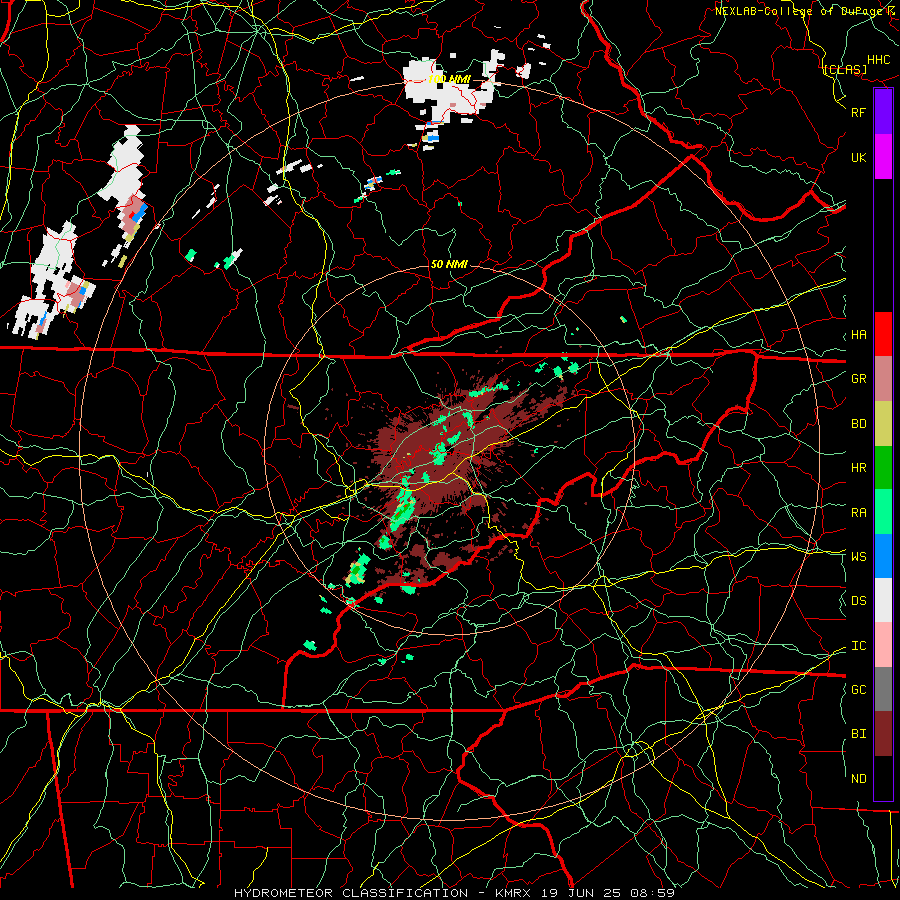Click the '50 NMI' range ring label
Image resolution: width=900 pixels, height=900 pixels.
click(x=449, y=264)
